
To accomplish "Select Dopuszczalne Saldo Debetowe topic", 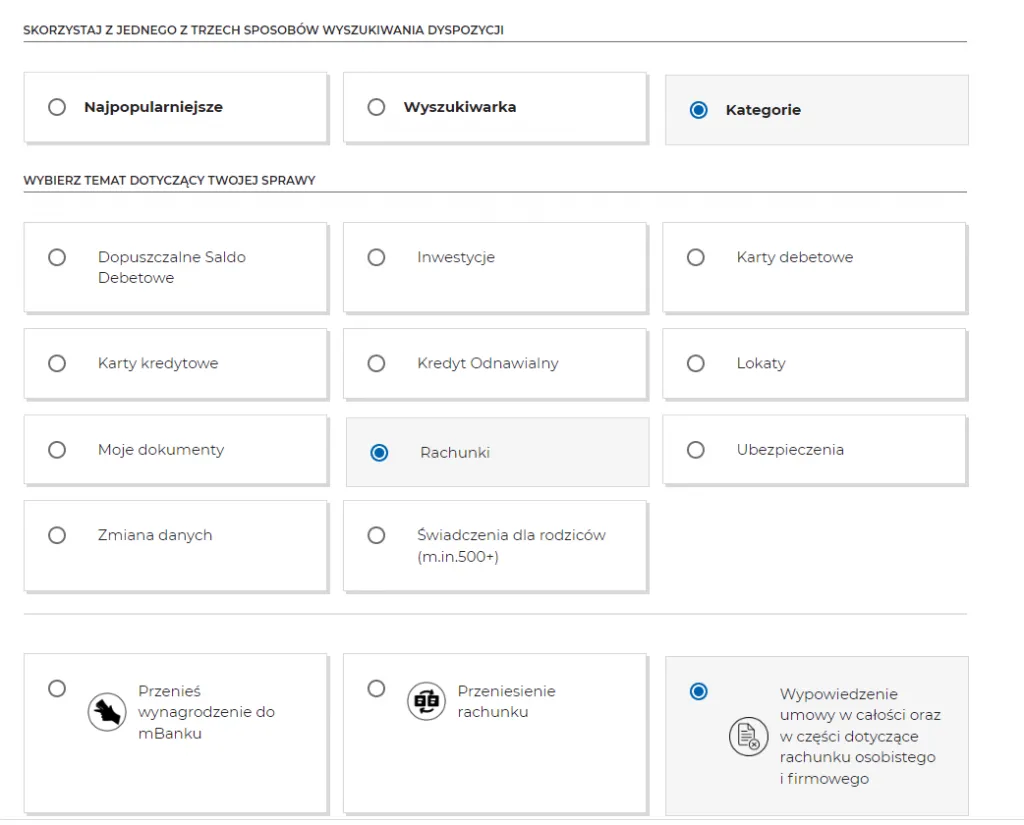I will (x=57, y=257).
